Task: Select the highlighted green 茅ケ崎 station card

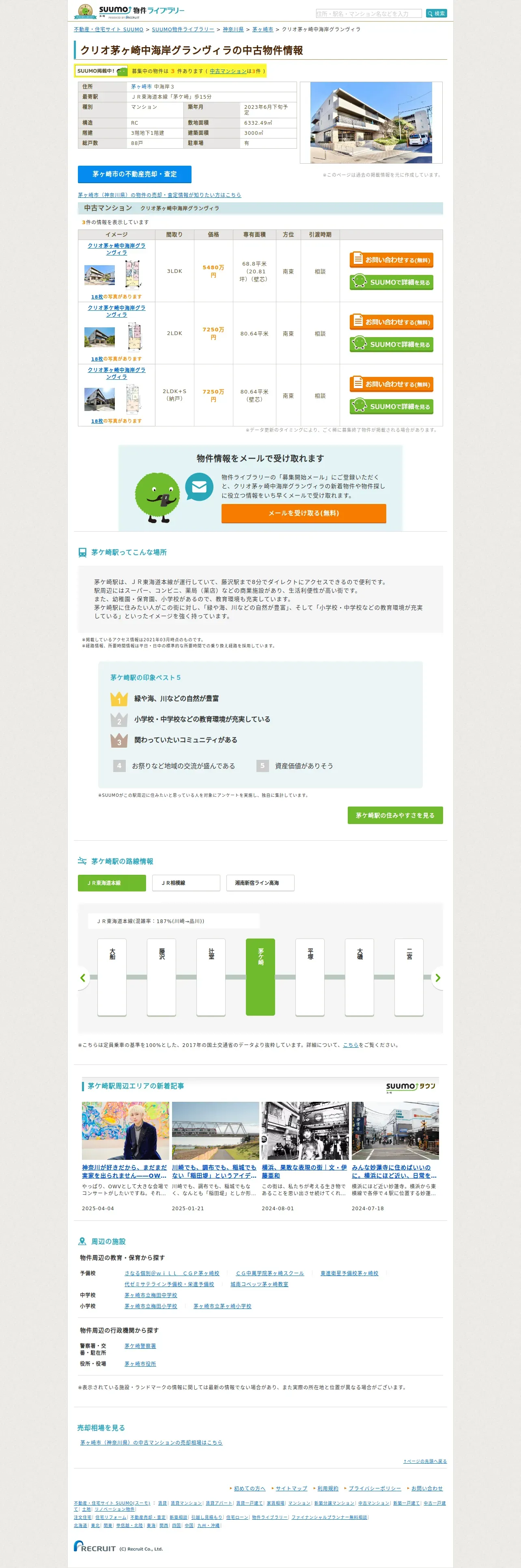Action: pos(260,977)
